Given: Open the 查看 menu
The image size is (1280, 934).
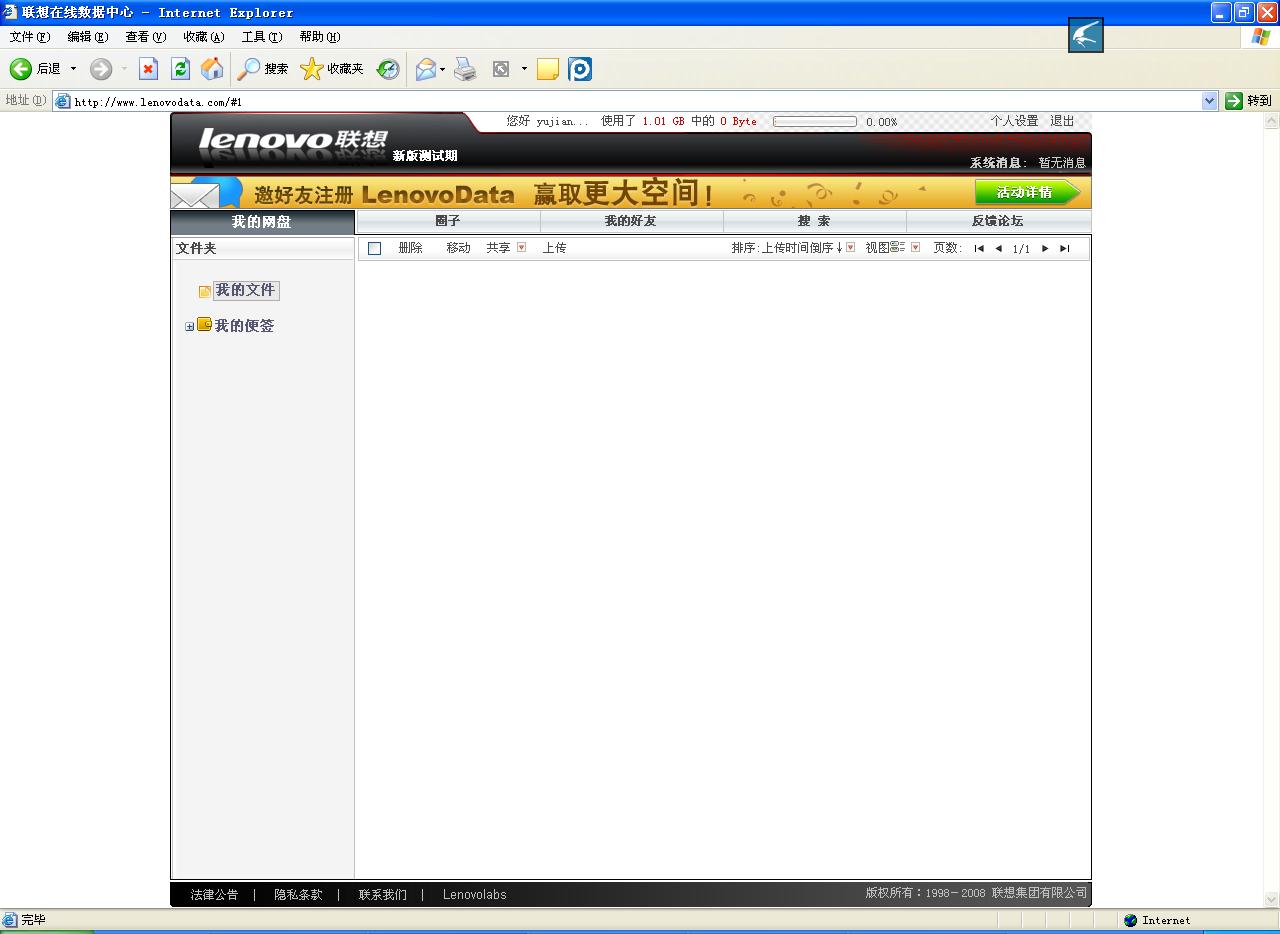Looking at the screenshot, I should [145, 37].
